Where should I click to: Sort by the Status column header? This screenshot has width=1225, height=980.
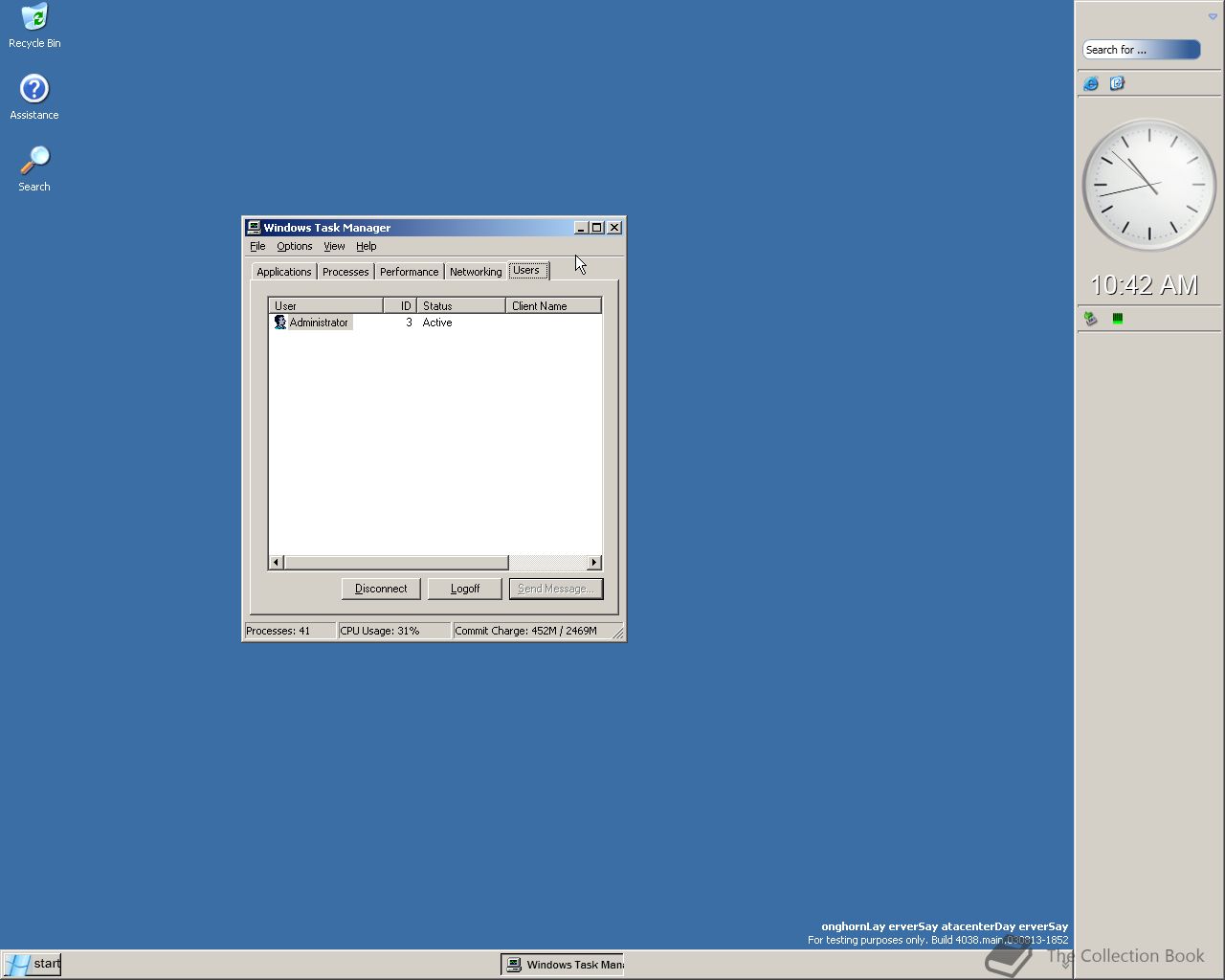(x=461, y=305)
